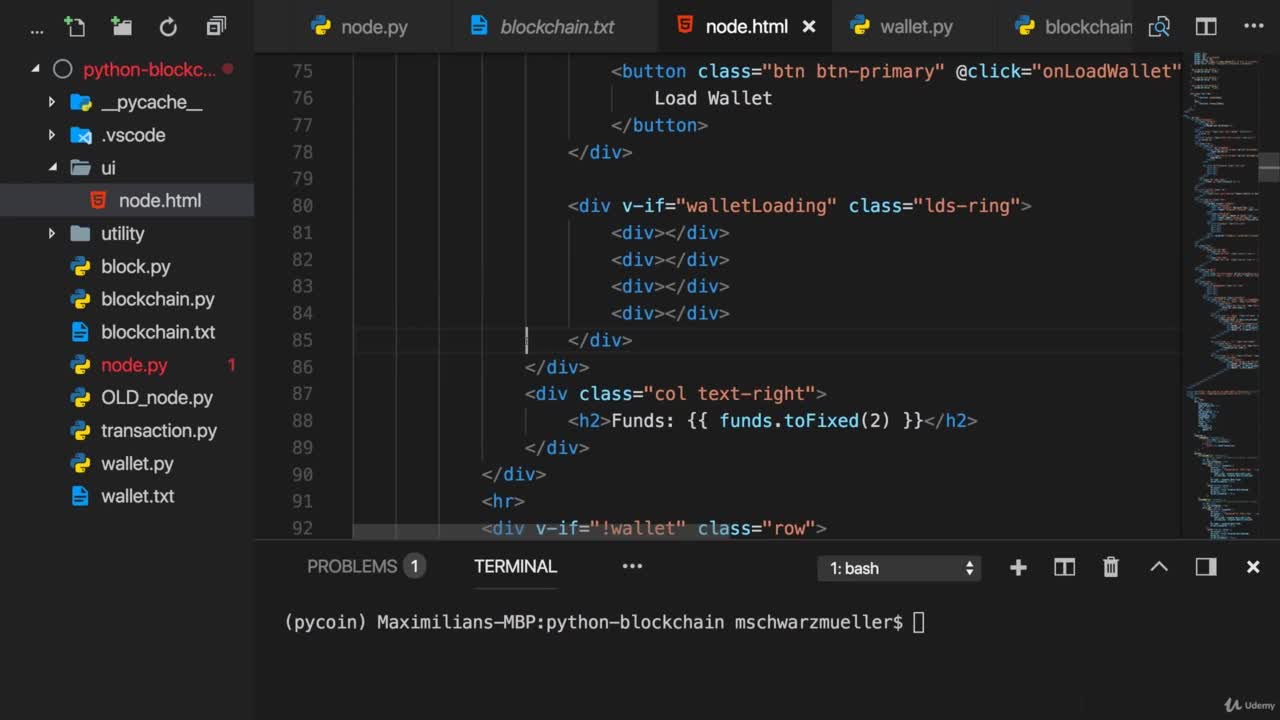This screenshot has height=720, width=1280.
Task: Click the editor vertical scrollbar thumb
Action: [x=1269, y=168]
